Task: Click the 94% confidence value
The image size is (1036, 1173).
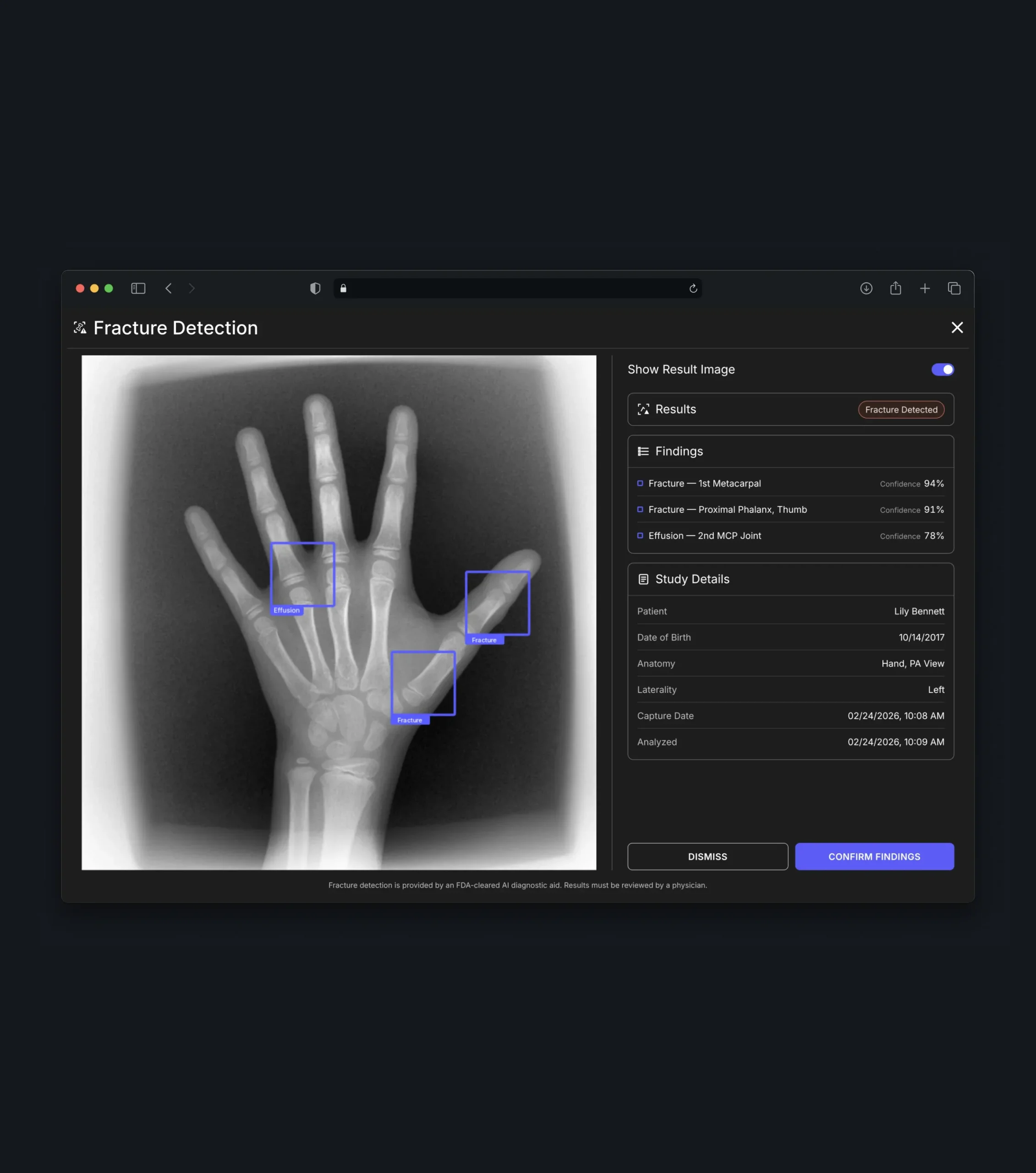Action: tap(934, 483)
